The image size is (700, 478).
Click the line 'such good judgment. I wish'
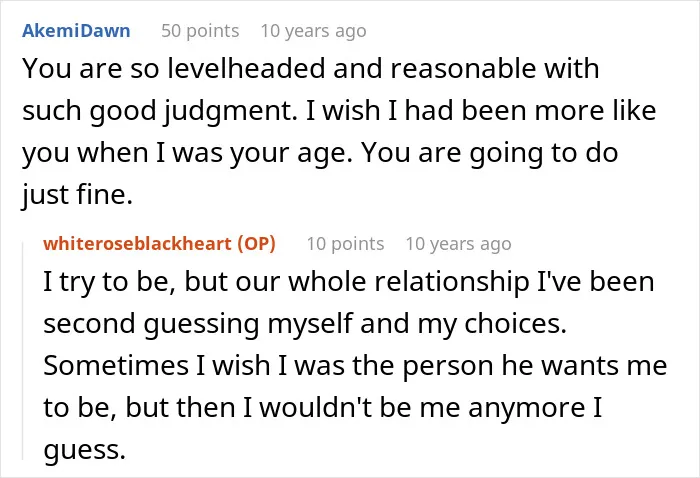point(339,111)
